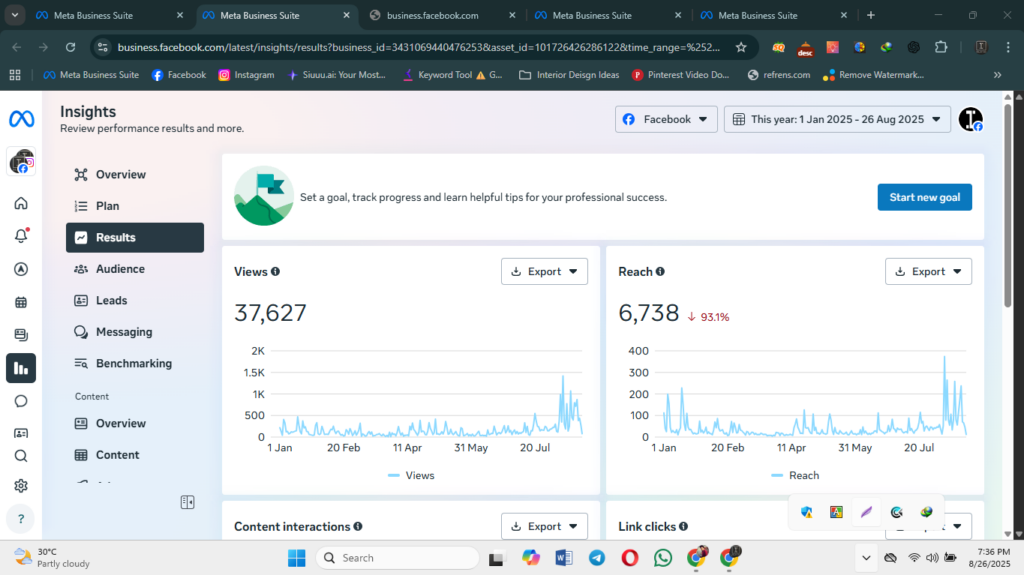Open a new browser tab
This screenshot has width=1024, height=575.
click(871, 15)
